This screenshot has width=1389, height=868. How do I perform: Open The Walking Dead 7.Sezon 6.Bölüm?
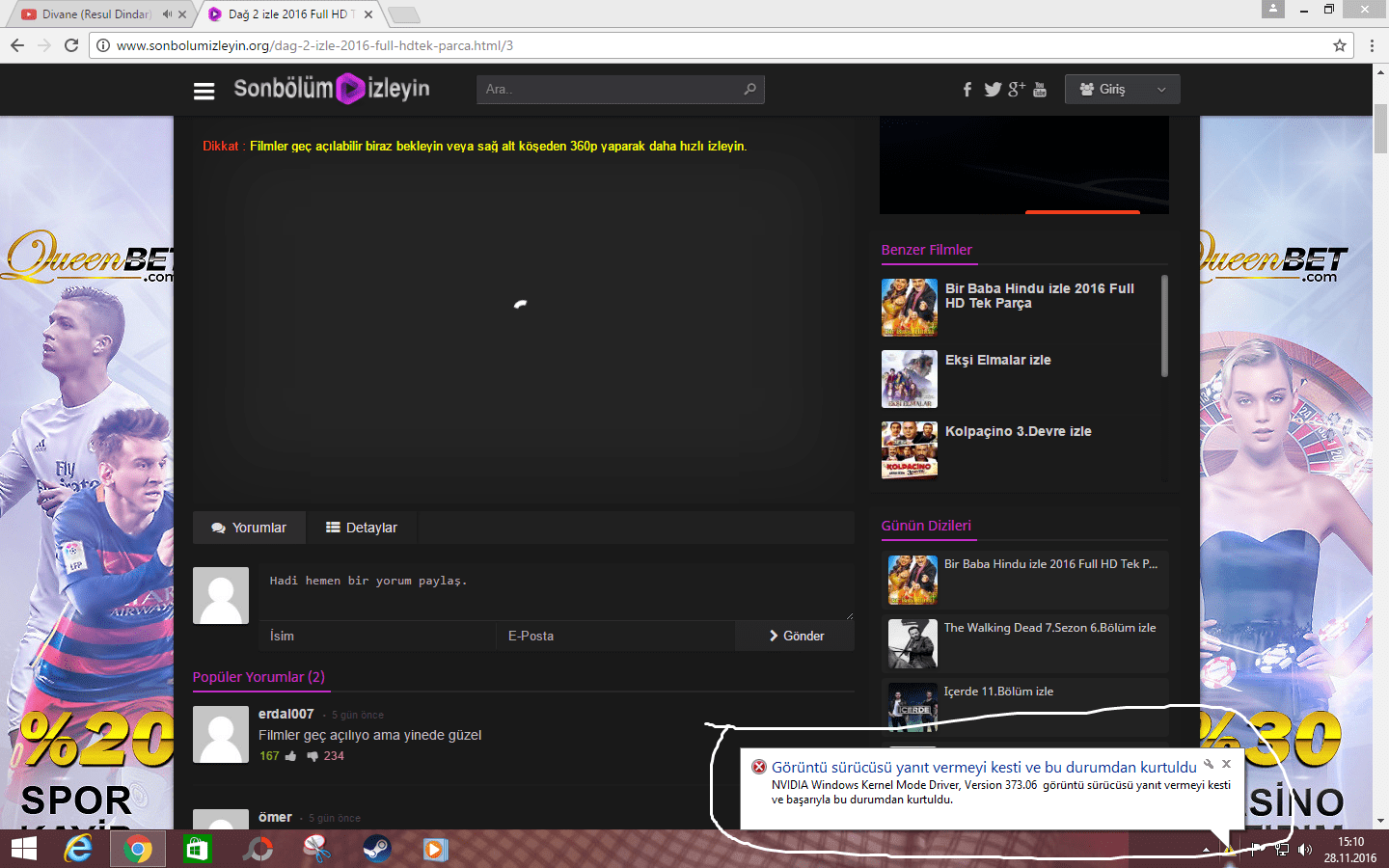click(1049, 628)
